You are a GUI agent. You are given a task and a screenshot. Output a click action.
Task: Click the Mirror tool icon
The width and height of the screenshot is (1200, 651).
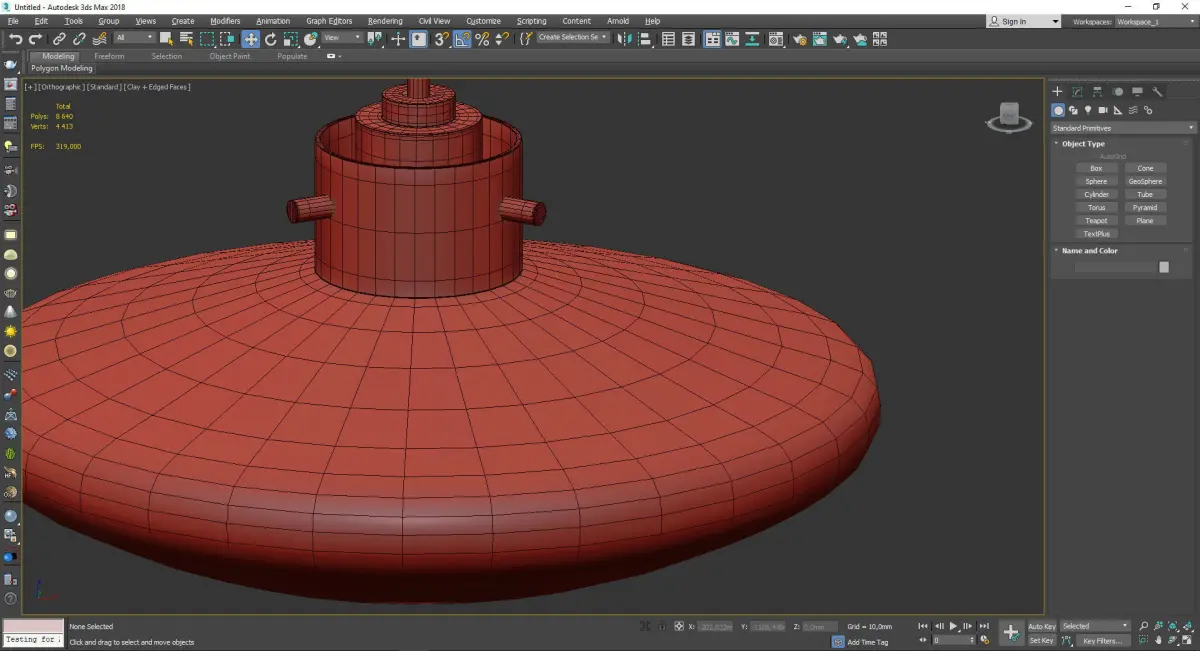(625, 39)
